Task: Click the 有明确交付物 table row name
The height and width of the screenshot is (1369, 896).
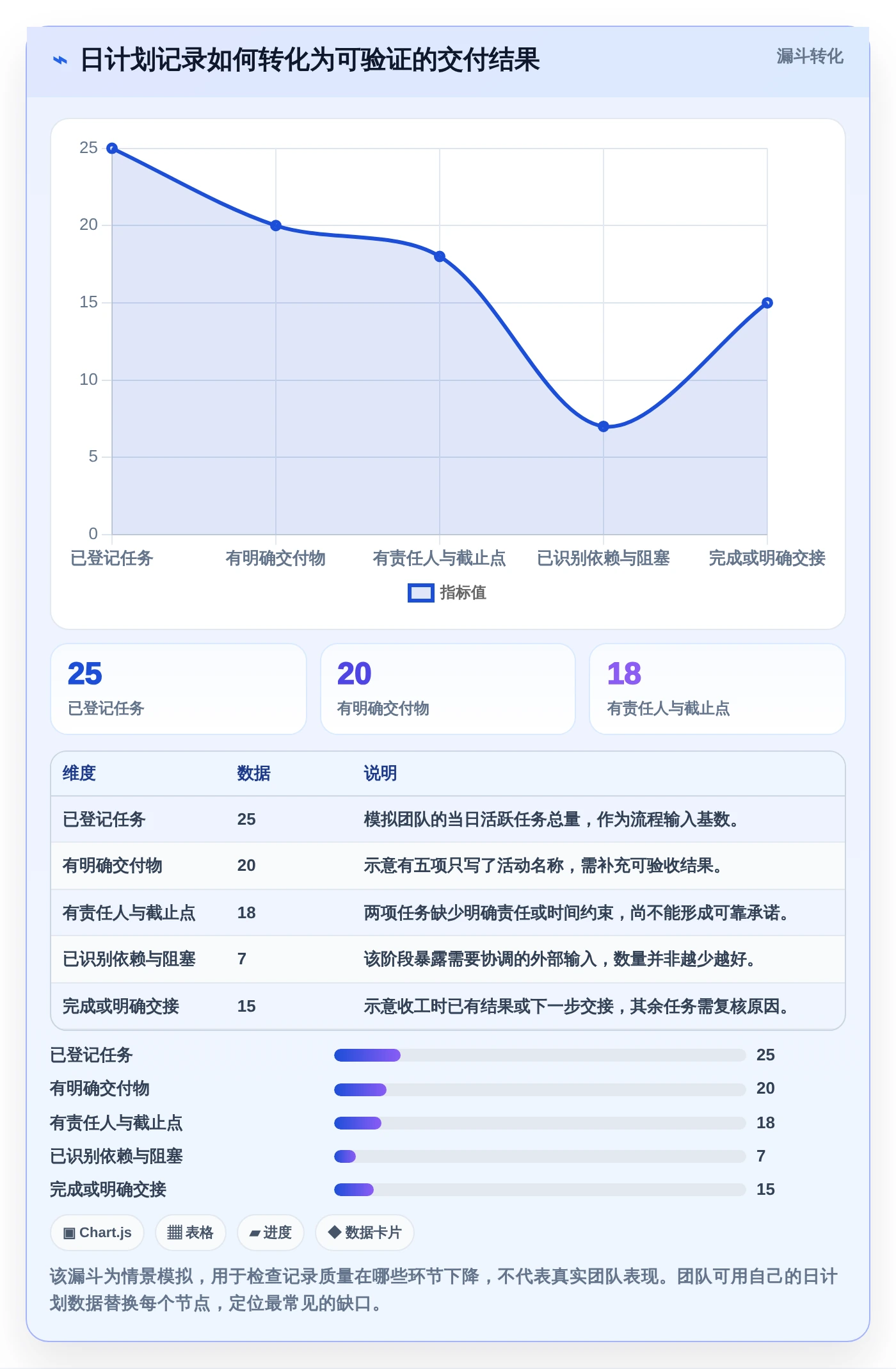Action: [113, 865]
